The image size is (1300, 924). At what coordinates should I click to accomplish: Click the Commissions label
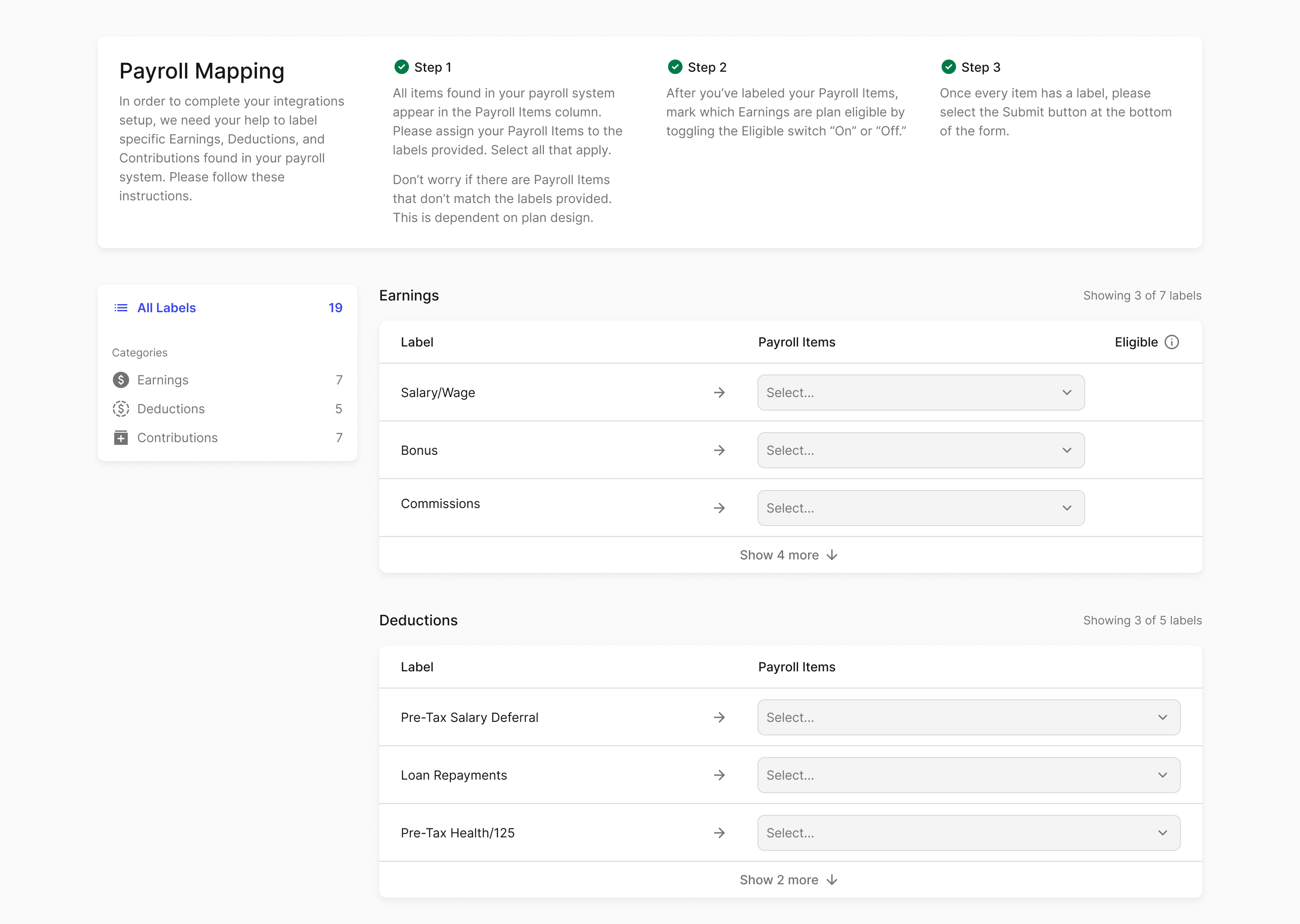tap(440, 504)
